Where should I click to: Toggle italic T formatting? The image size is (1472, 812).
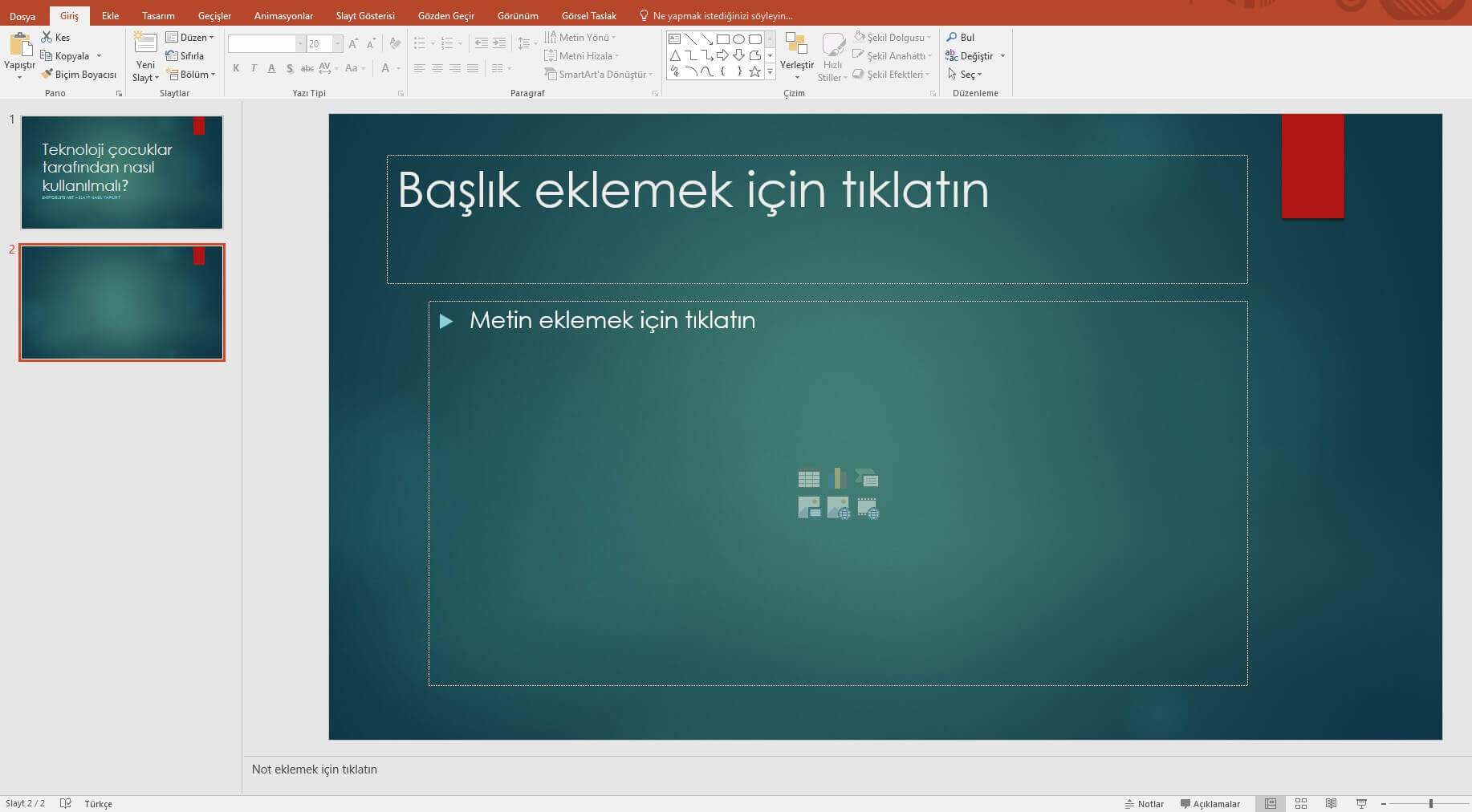(x=254, y=68)
